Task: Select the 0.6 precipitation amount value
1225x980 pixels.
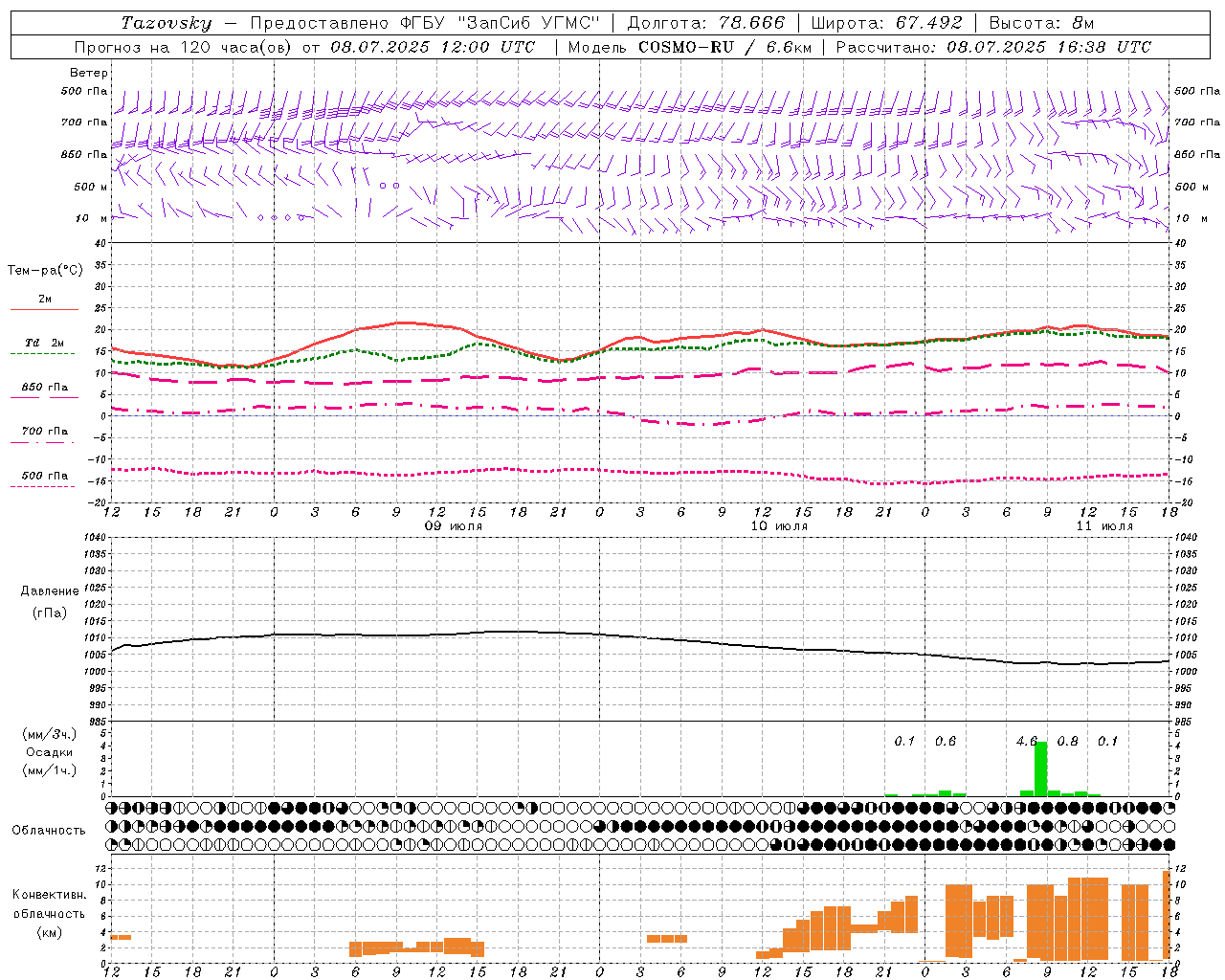Action: pyautogui.click(x=946, y=742)
